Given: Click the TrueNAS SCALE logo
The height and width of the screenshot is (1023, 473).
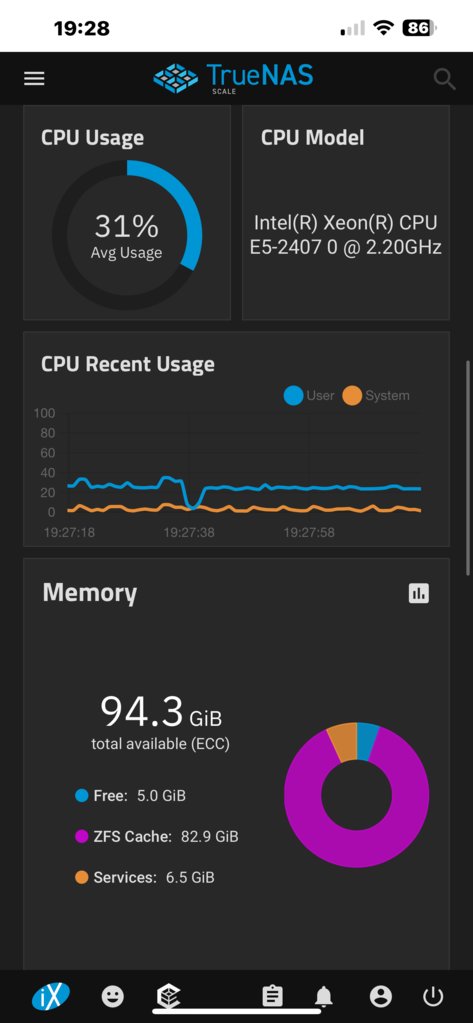Looking at the screenshot, I should 233,78.
